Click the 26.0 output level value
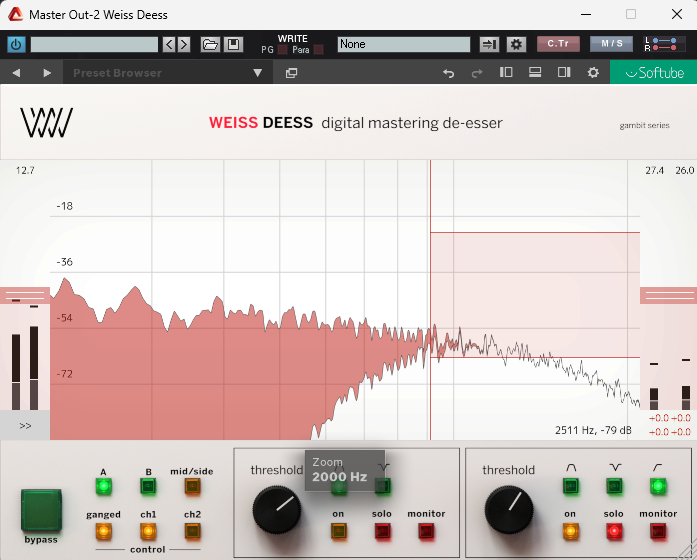 pyautogui.click(x=685, y=170)
